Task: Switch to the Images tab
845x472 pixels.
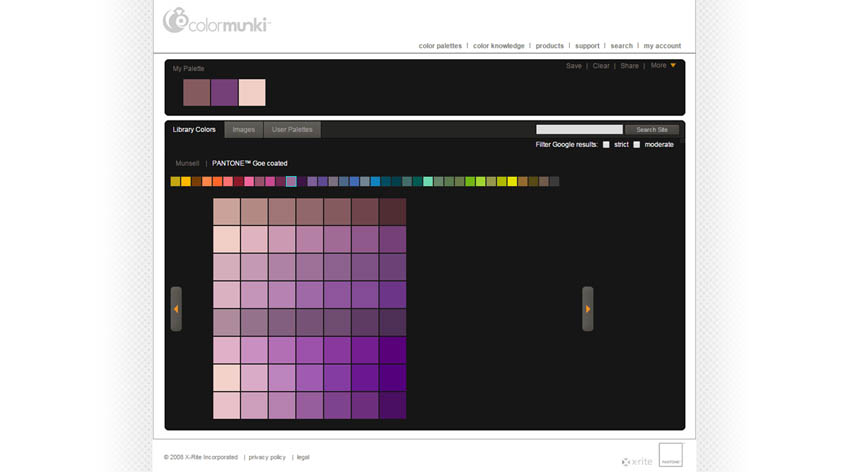Action: 243,130
